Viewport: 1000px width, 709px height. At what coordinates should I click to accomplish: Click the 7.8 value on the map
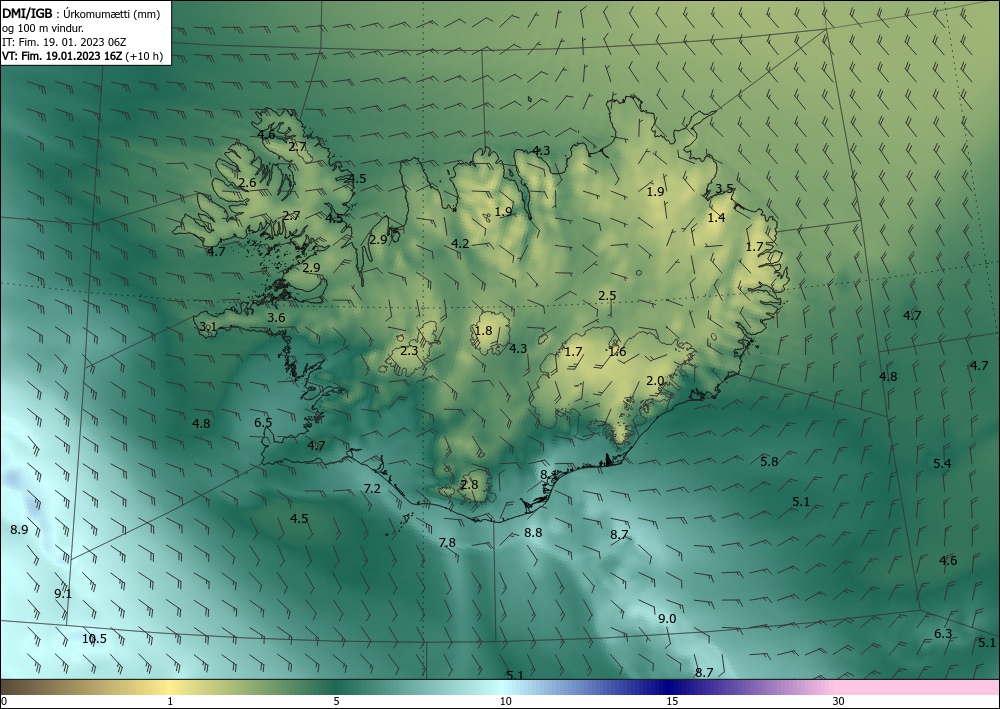coord(447,542)
